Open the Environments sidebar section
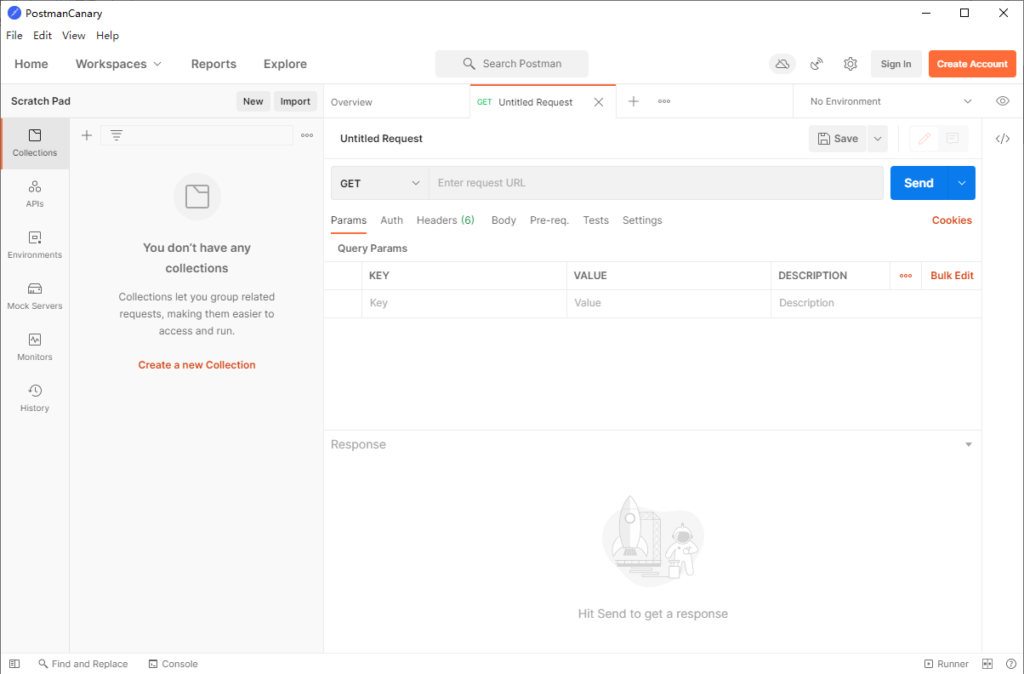The width and height of the screenshot is (1024, 674). click(35, 244)
